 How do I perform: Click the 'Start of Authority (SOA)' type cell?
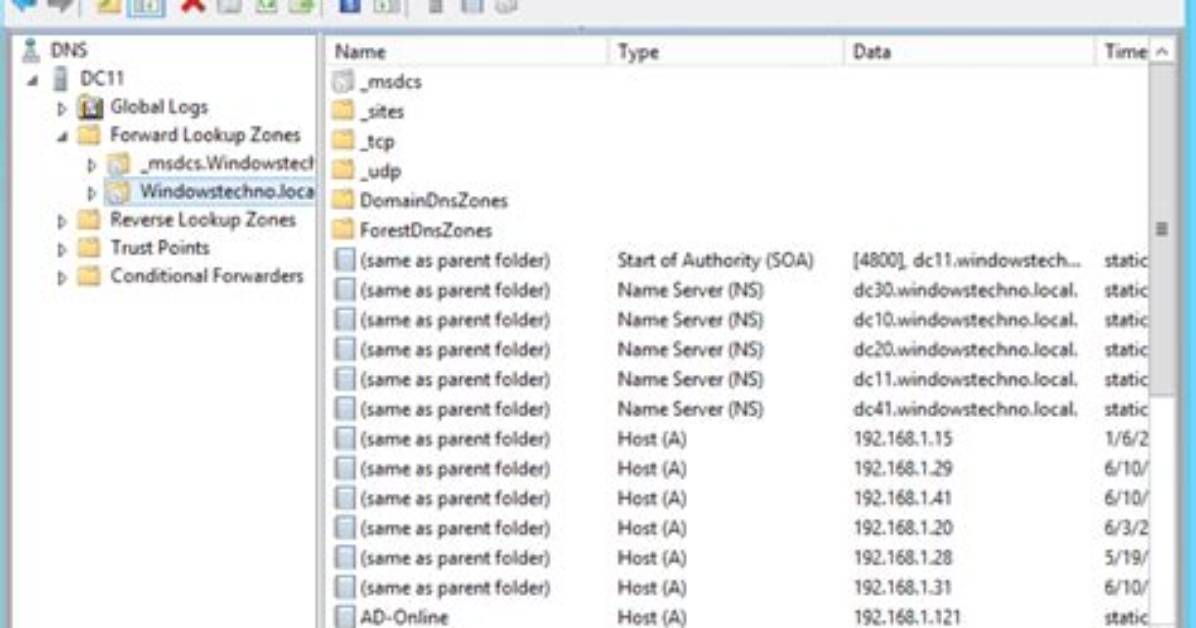715,260
